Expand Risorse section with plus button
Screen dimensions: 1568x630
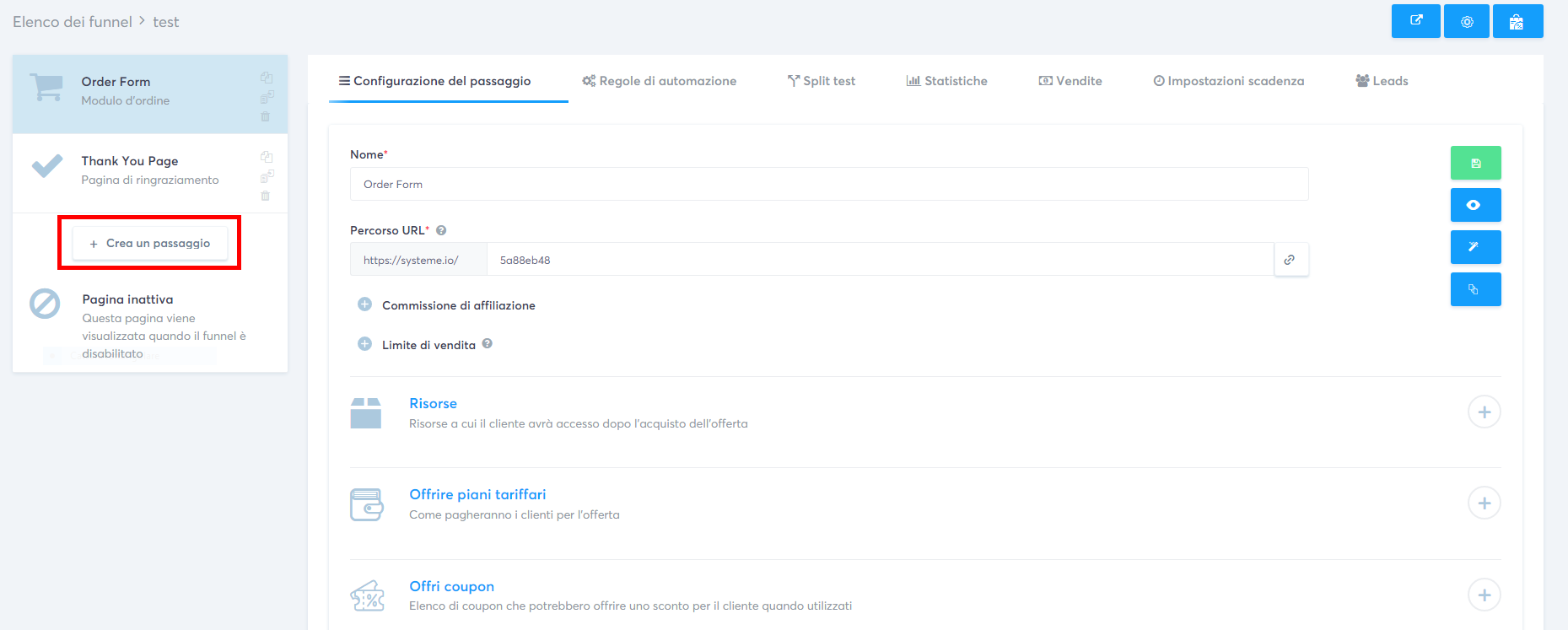(1484, 412)
